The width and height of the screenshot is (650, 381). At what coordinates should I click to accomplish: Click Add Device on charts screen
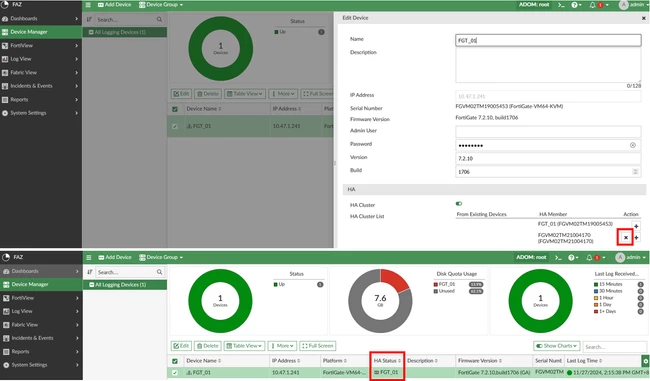click(x=114, y=257)
